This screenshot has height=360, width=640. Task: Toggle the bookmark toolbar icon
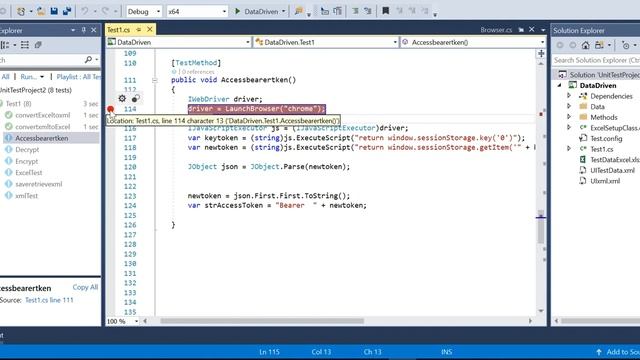pos(385,11)
